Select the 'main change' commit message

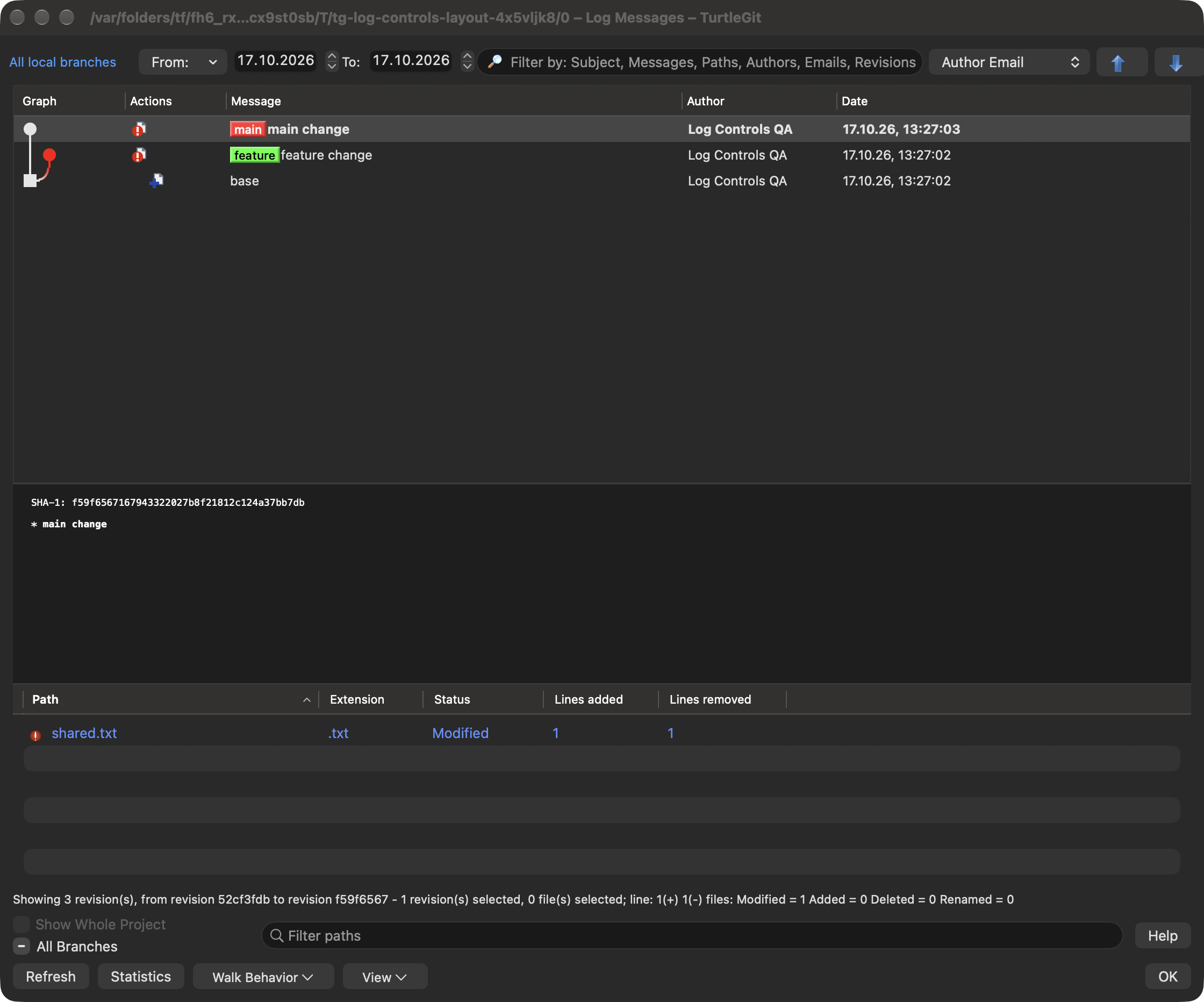[x=309, y=129]
